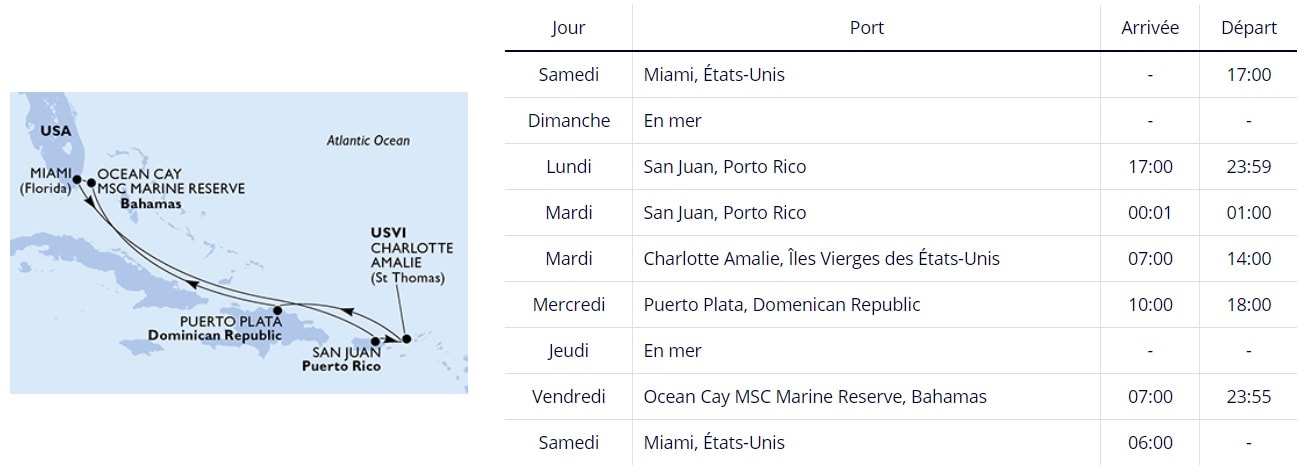
Task: Click the Dimanche En mer row
Action: (x=901, y=121)
